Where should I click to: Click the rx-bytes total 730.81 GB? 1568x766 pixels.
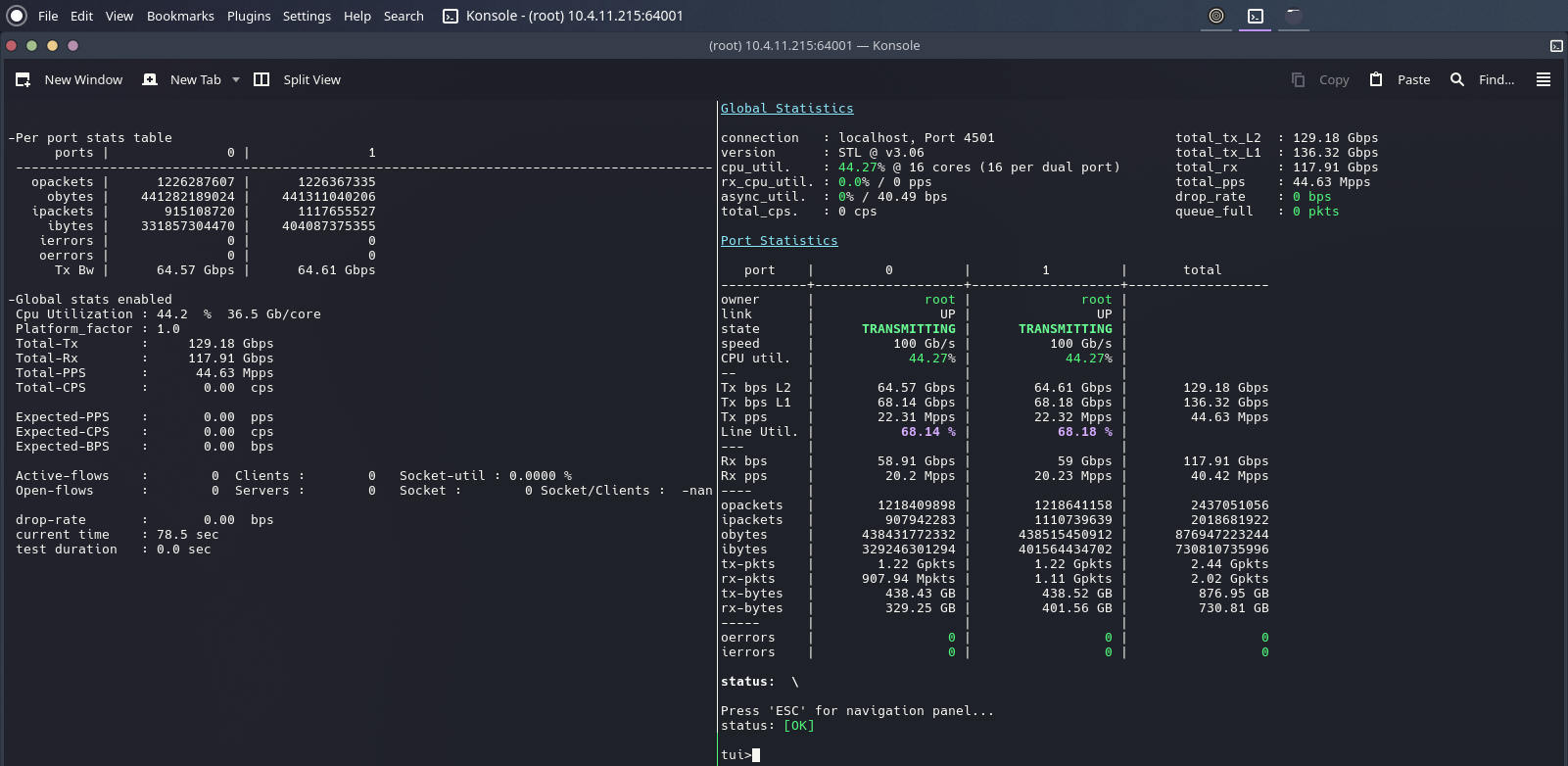tap(1234, 608)
